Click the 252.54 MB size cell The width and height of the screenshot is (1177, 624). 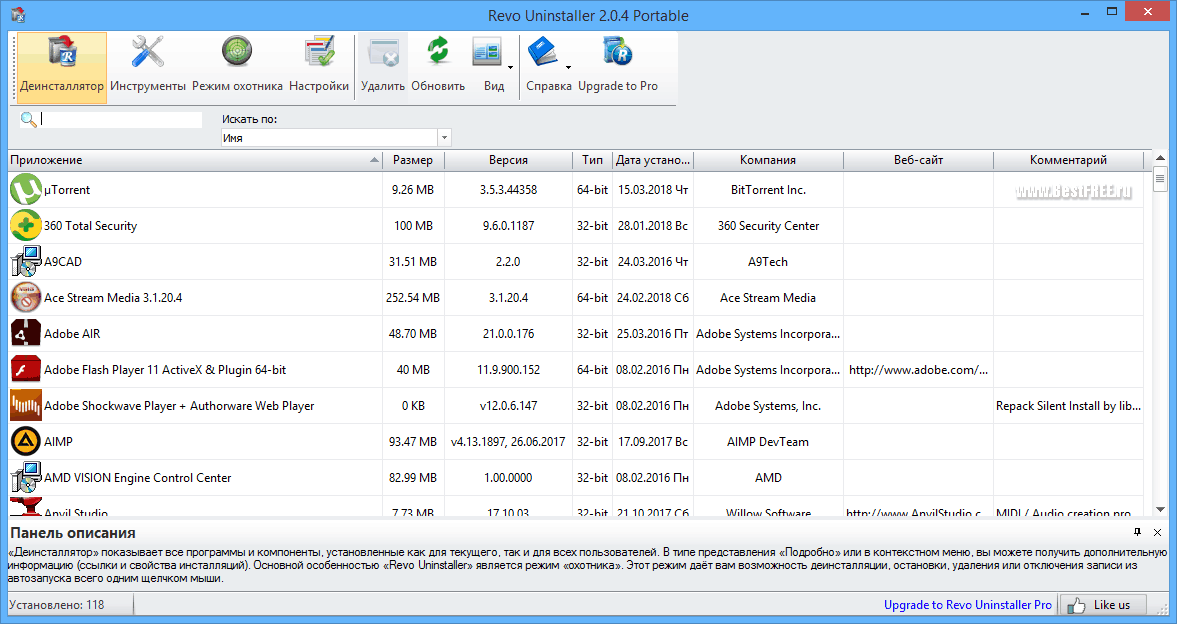(x=413, y=298)
